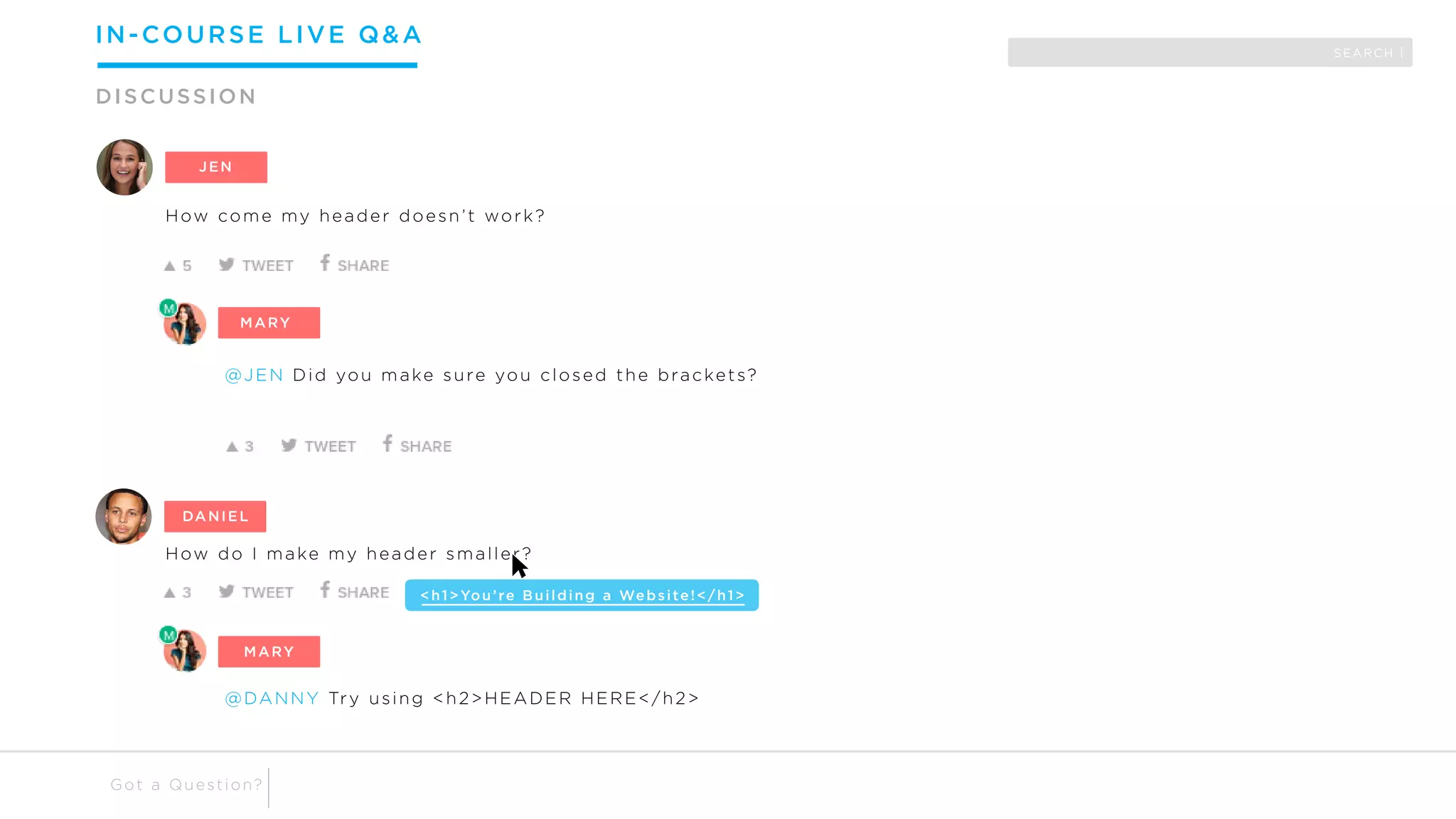Open the @DANNY mention link
This screenshot has width=1456, height=819.
[272, 699]
